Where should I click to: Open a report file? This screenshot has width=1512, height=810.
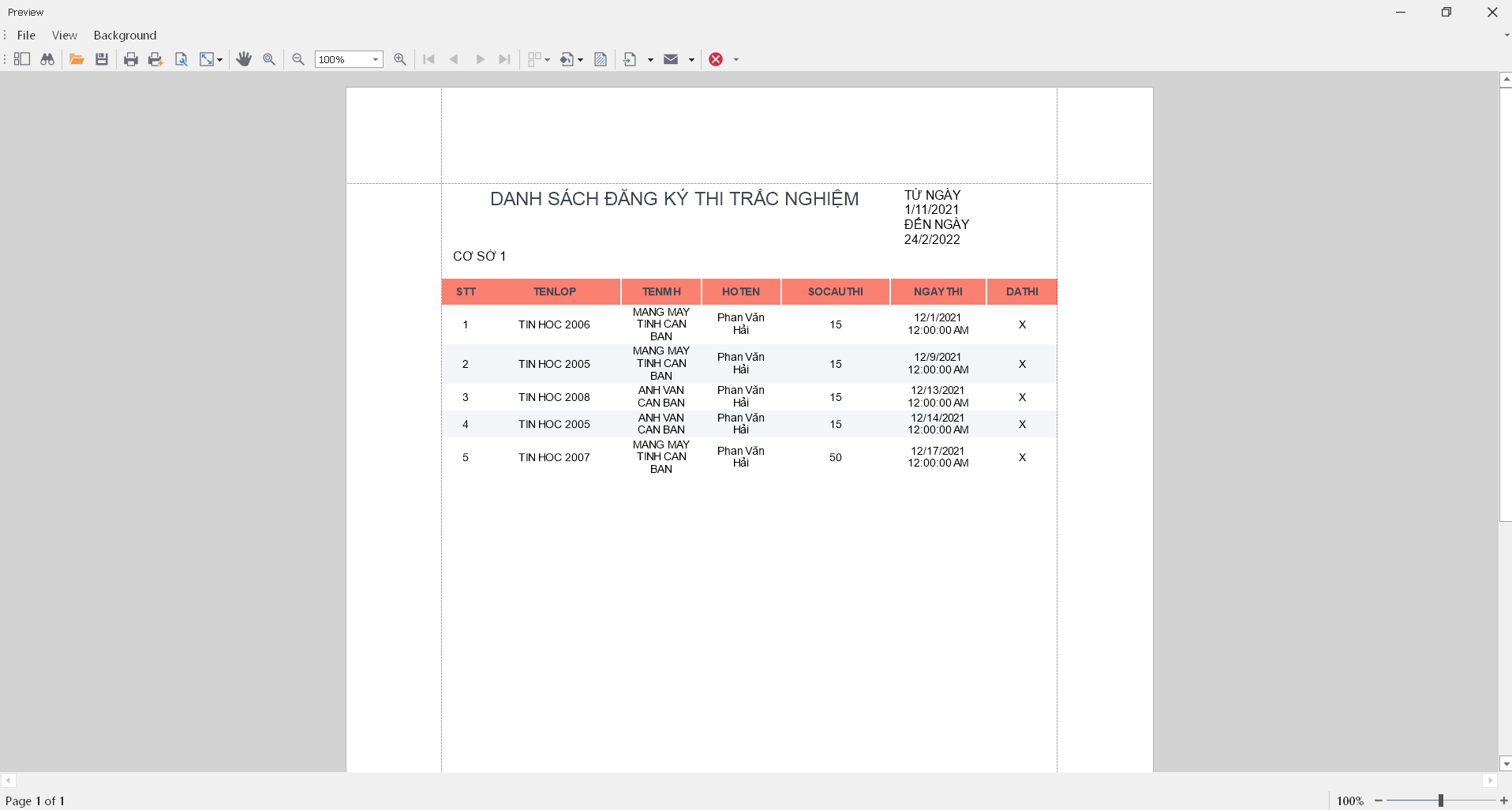77,59
